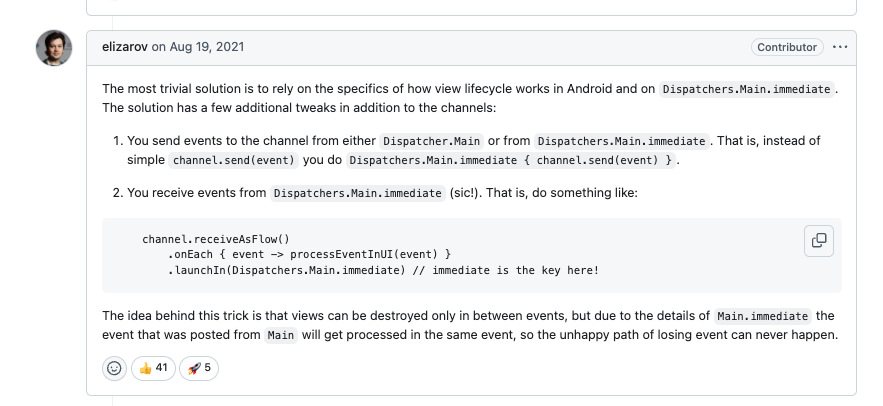Click the elizarov profile avatar
The height and width of the screenshot is (406, 883).
tap(54, 47)
